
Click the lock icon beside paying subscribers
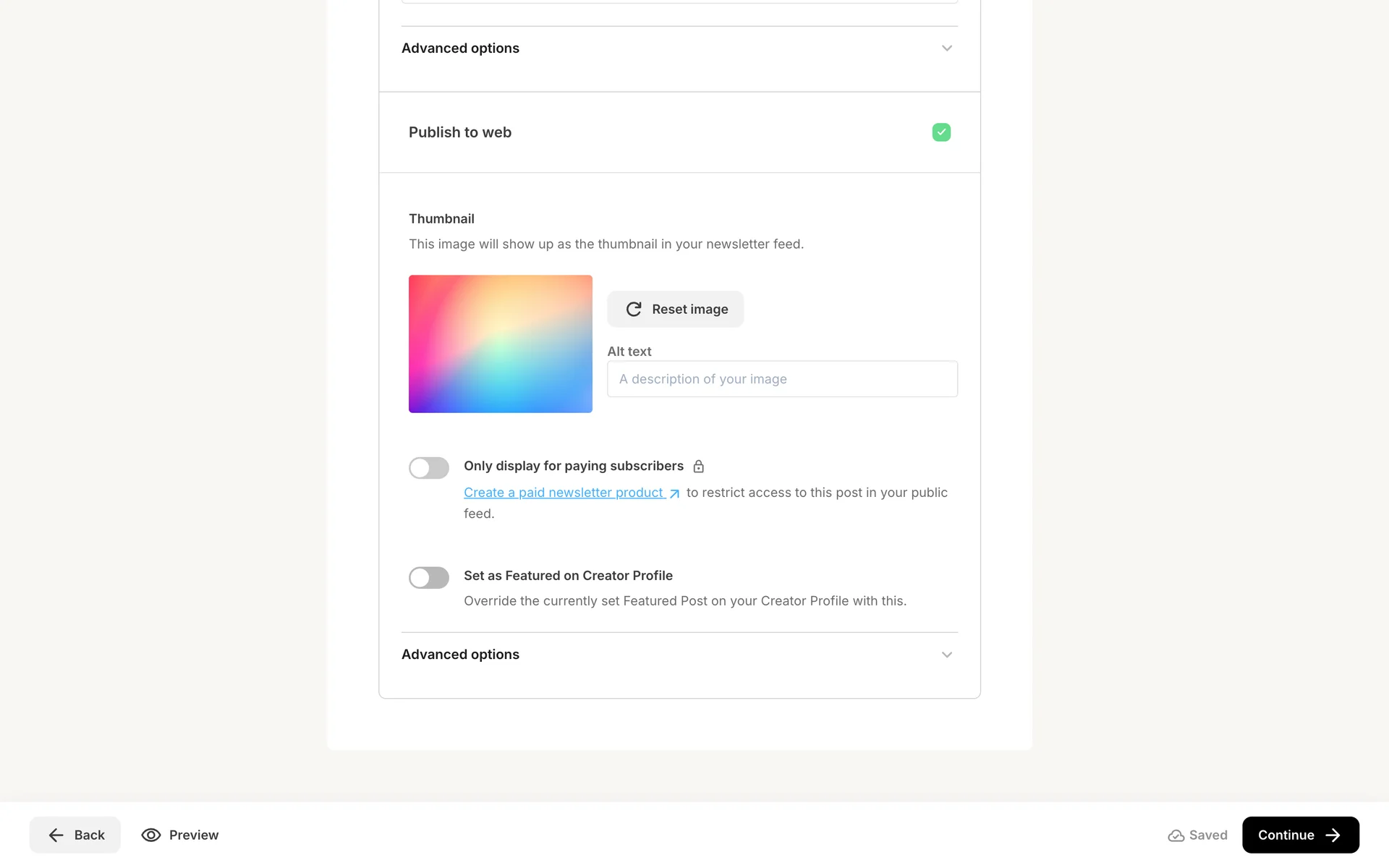tap(699, 467)
